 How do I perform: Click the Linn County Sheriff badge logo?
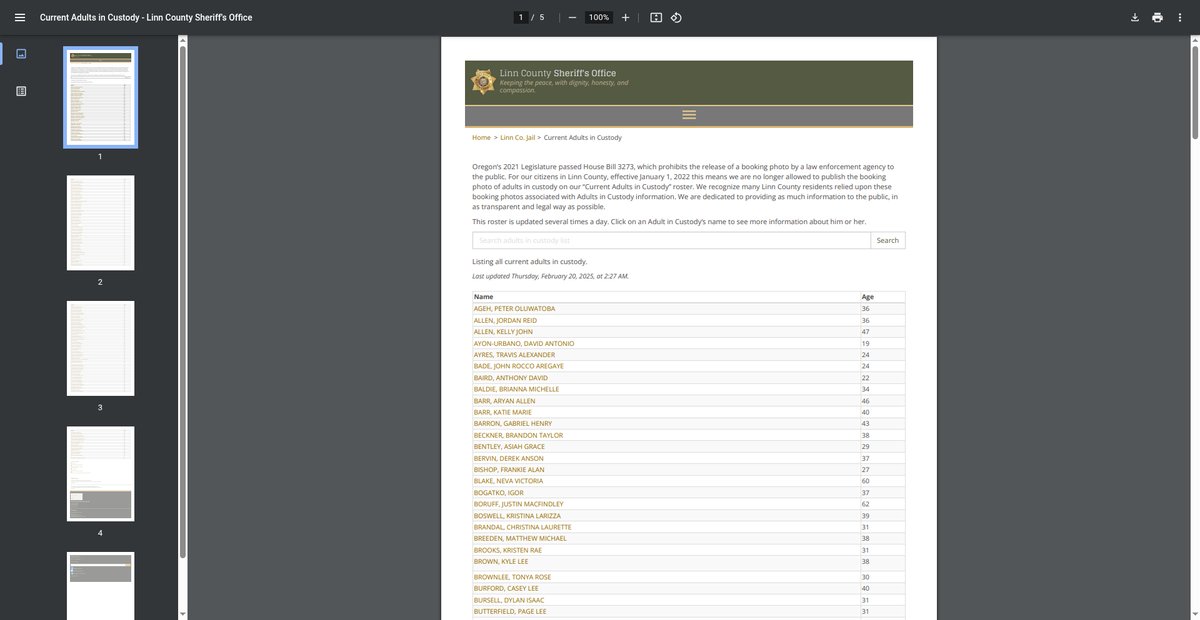tap(483, 82)
